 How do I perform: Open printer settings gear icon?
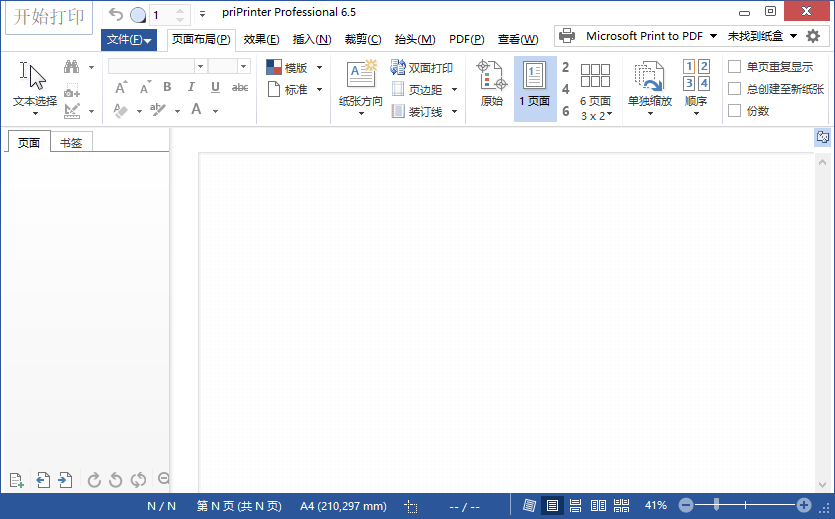(x=813, y=36)
